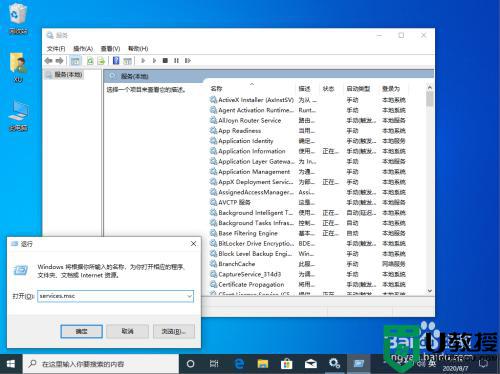Open File Explorer from taskbar
Image resolution: width=500 pixels, height=374 pixels.
[263, 364]
